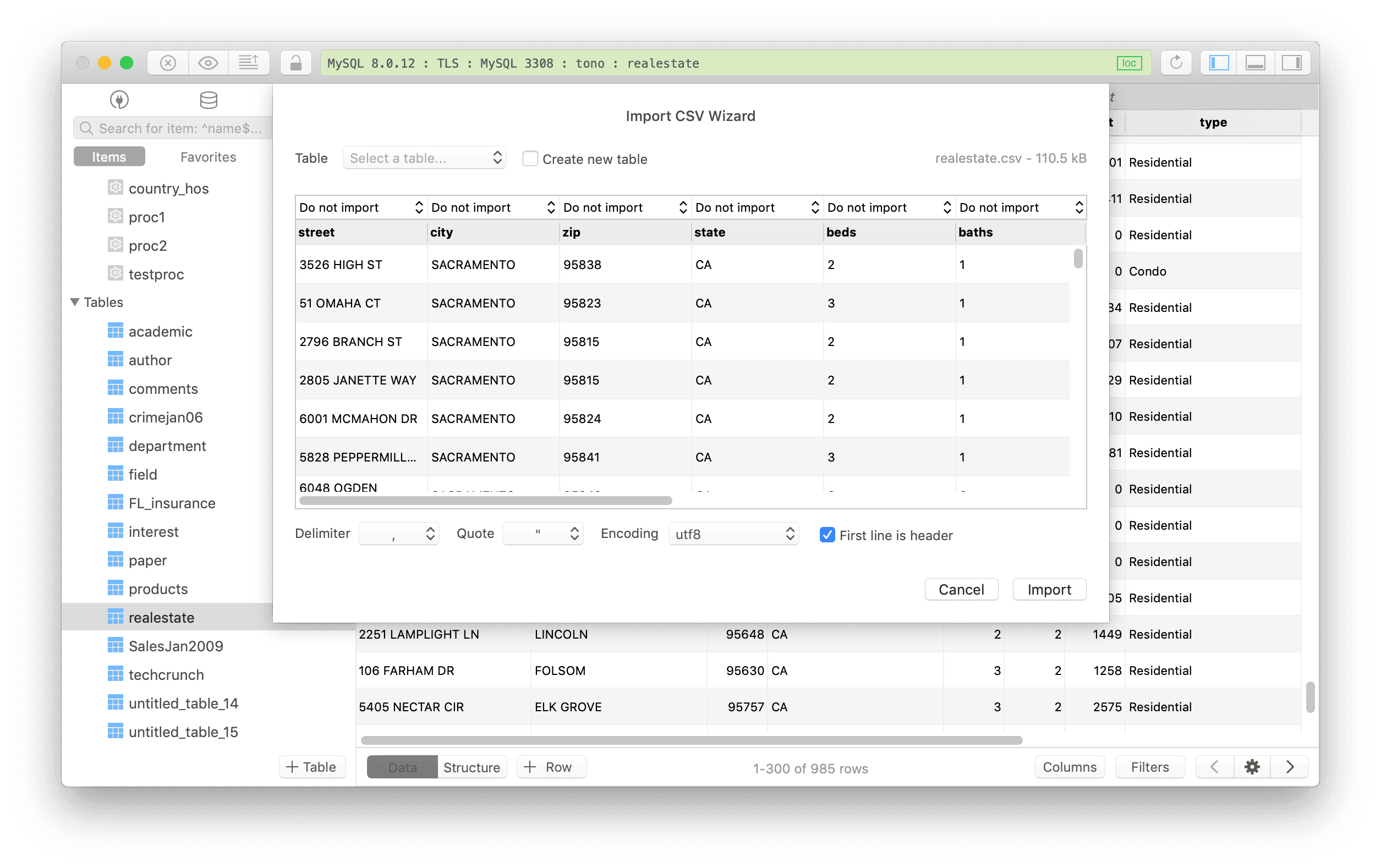Image resolution: width=1381 pixels, height=868 pixels.
Task: Click the cancel query X toolbar icon
Action: [x=168, y=63]
